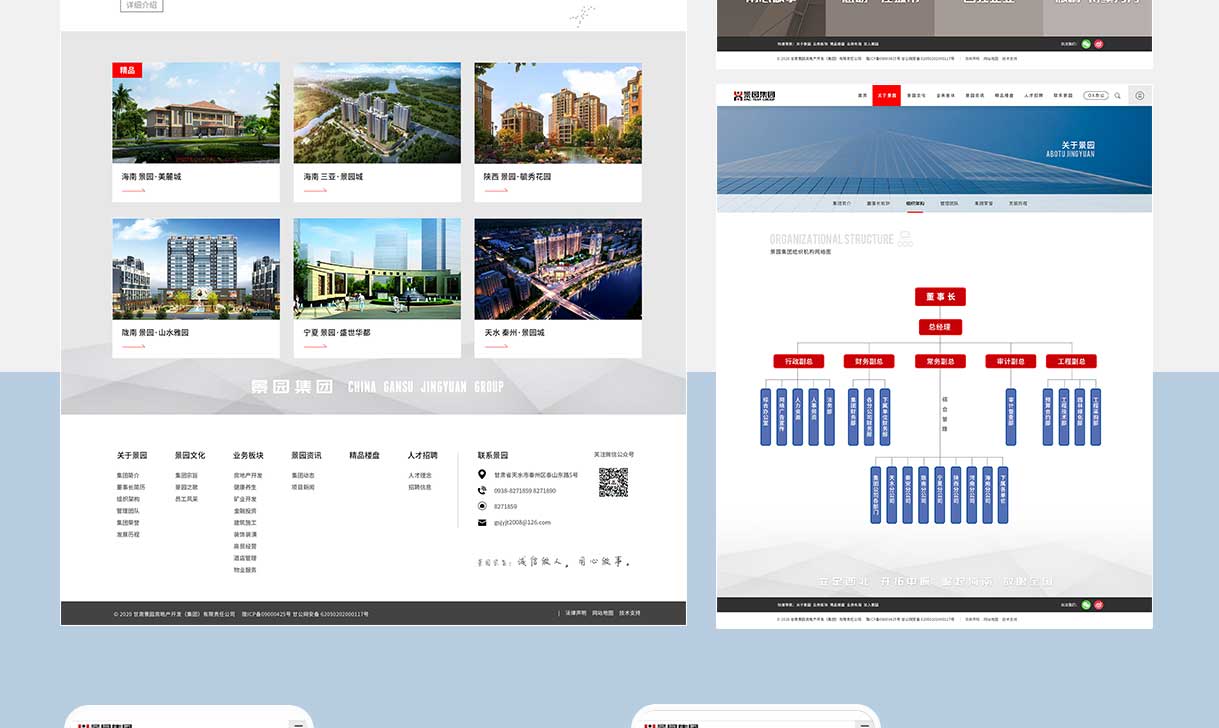Screen dimensions: 1219x728
Task: Click the red arrow under 陕西 景园·毓秀花园
Action: coord(496,190)
